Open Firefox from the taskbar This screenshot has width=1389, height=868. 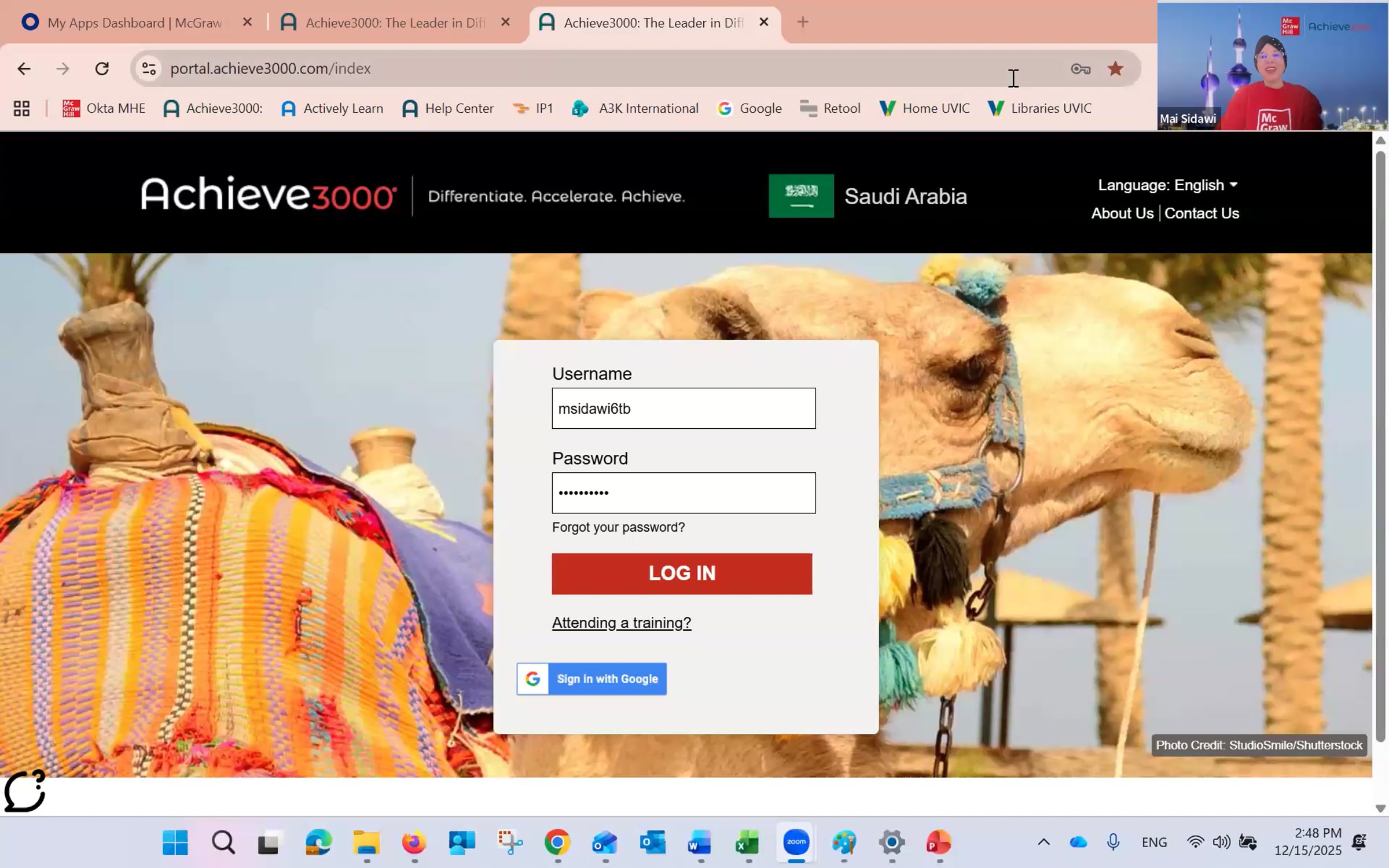click(x=414, y=843)
